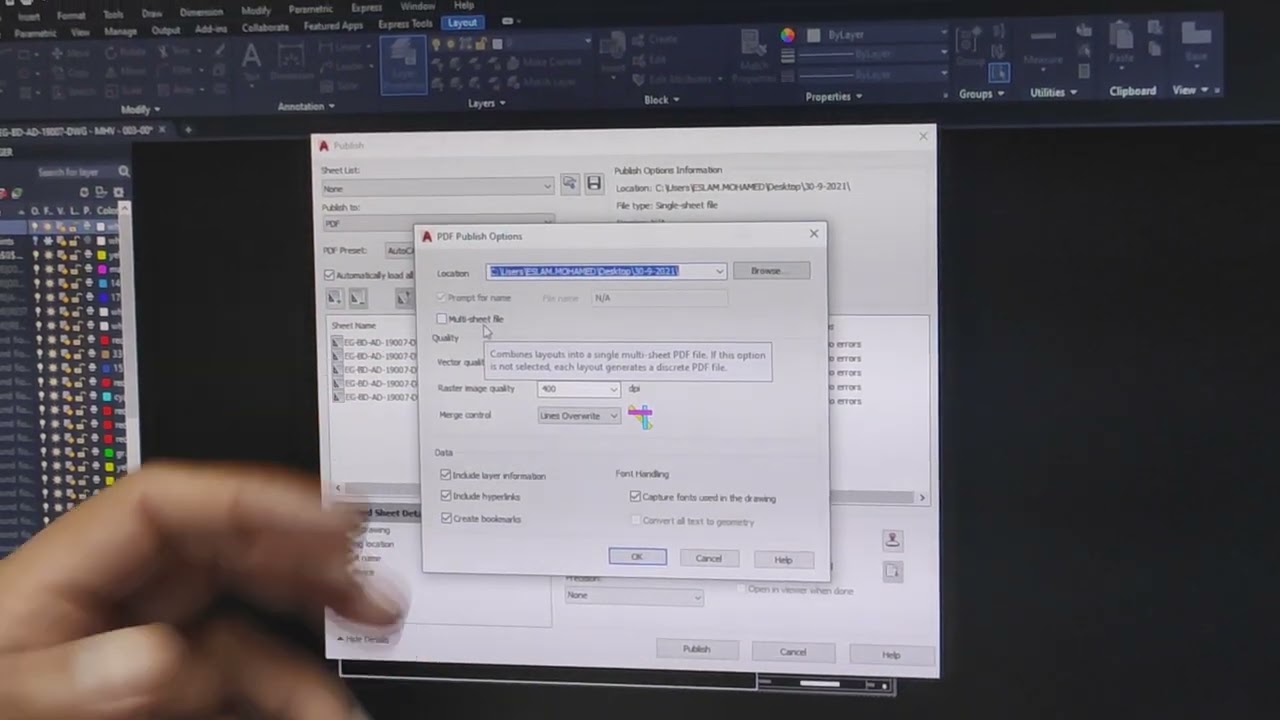
Task: Toggle Automatically load all checkbox in Publish
Action: pyautogui.click(x=329, y=275)
